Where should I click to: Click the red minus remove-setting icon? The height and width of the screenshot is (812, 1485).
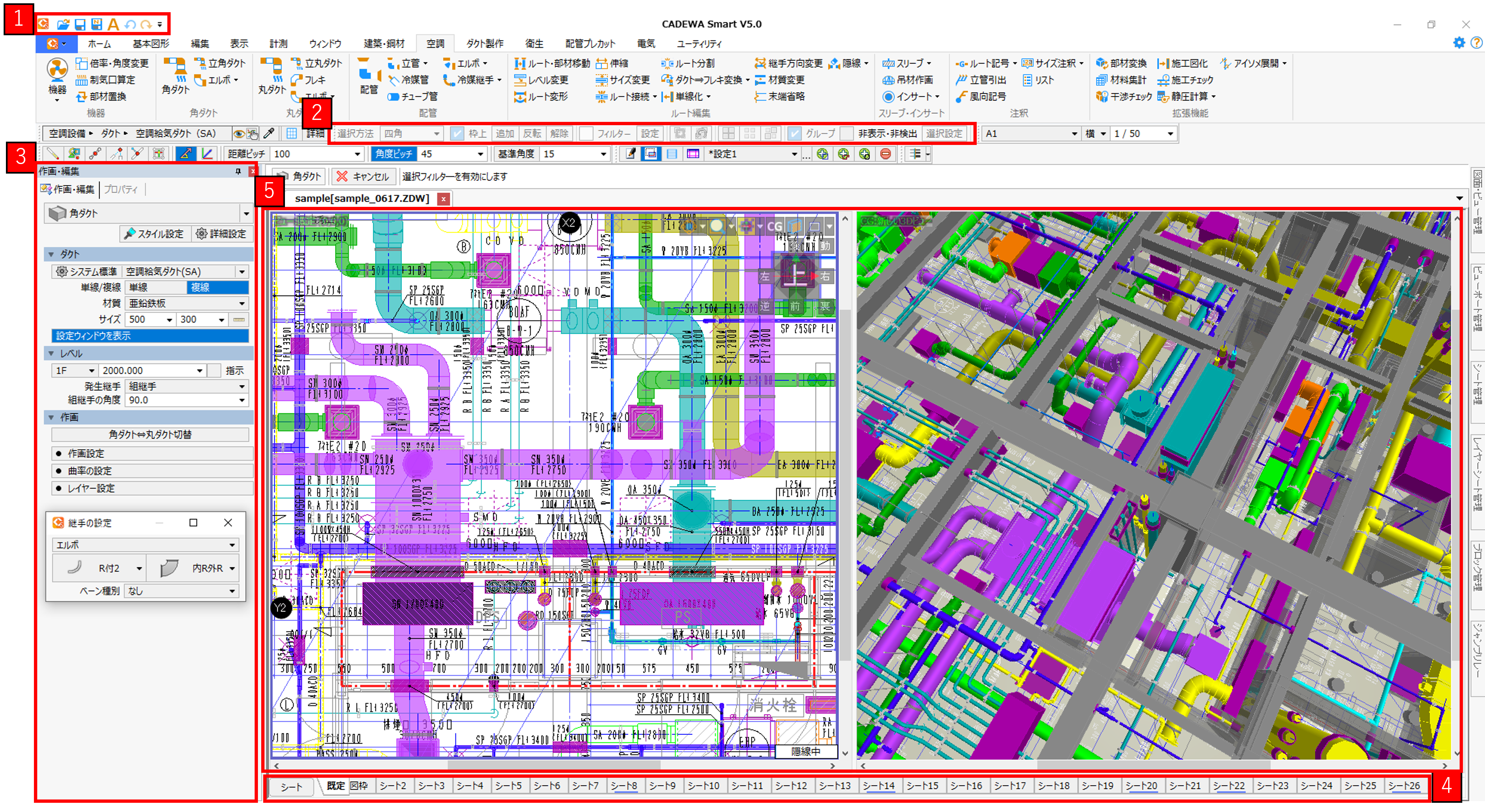(x=885, y=154)
